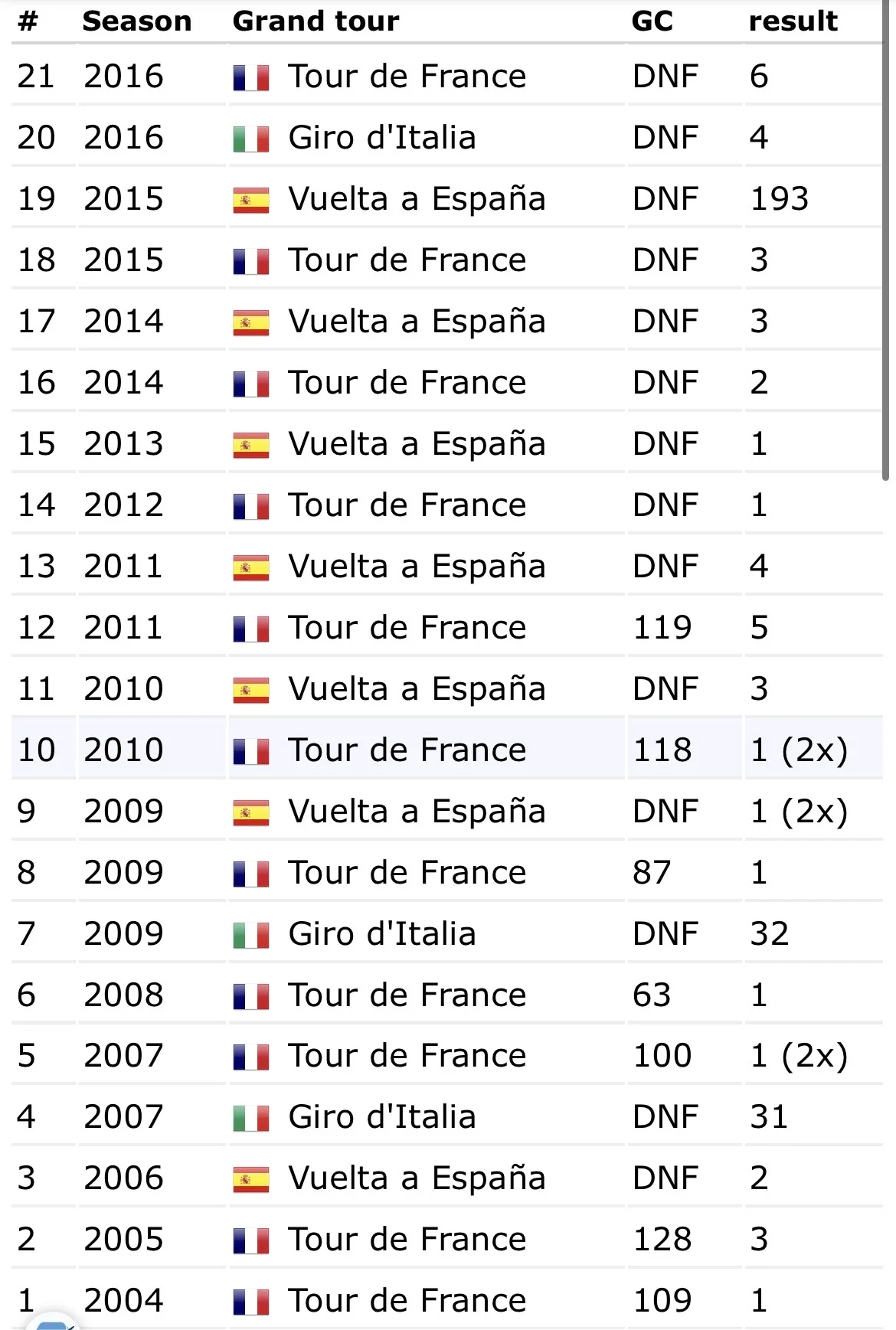Viewport: 896px width, 1330px height.
Task: Click the French flag in the highlighted row 10
Action: [251, 751]
